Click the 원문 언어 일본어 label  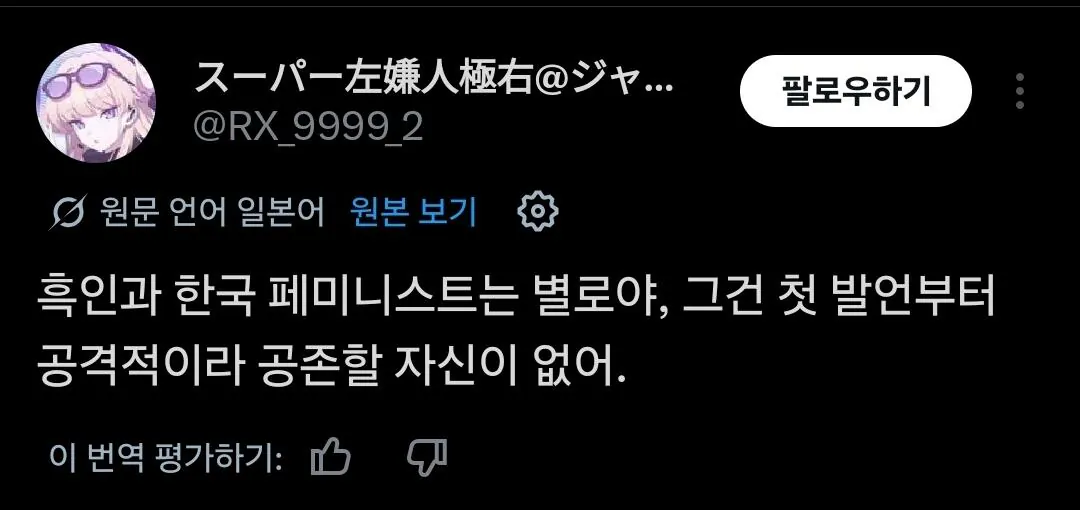coord(212,212)
